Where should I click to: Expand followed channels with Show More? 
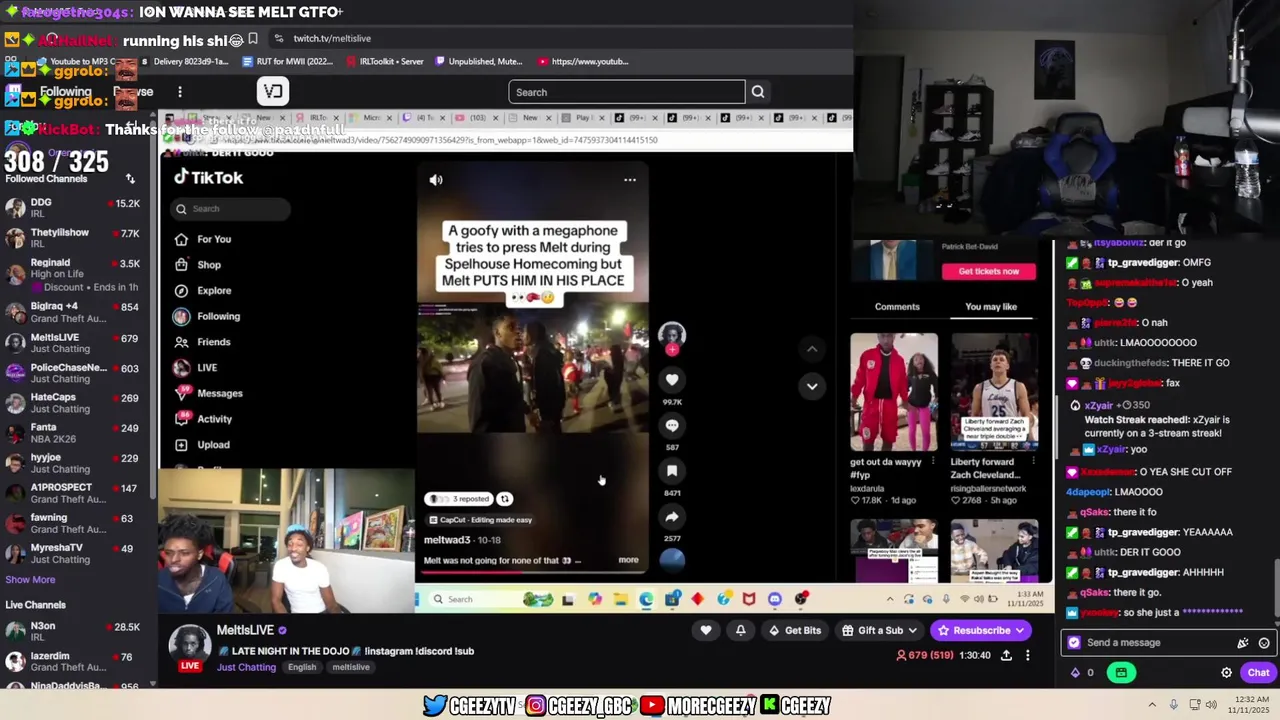[30, 580]
